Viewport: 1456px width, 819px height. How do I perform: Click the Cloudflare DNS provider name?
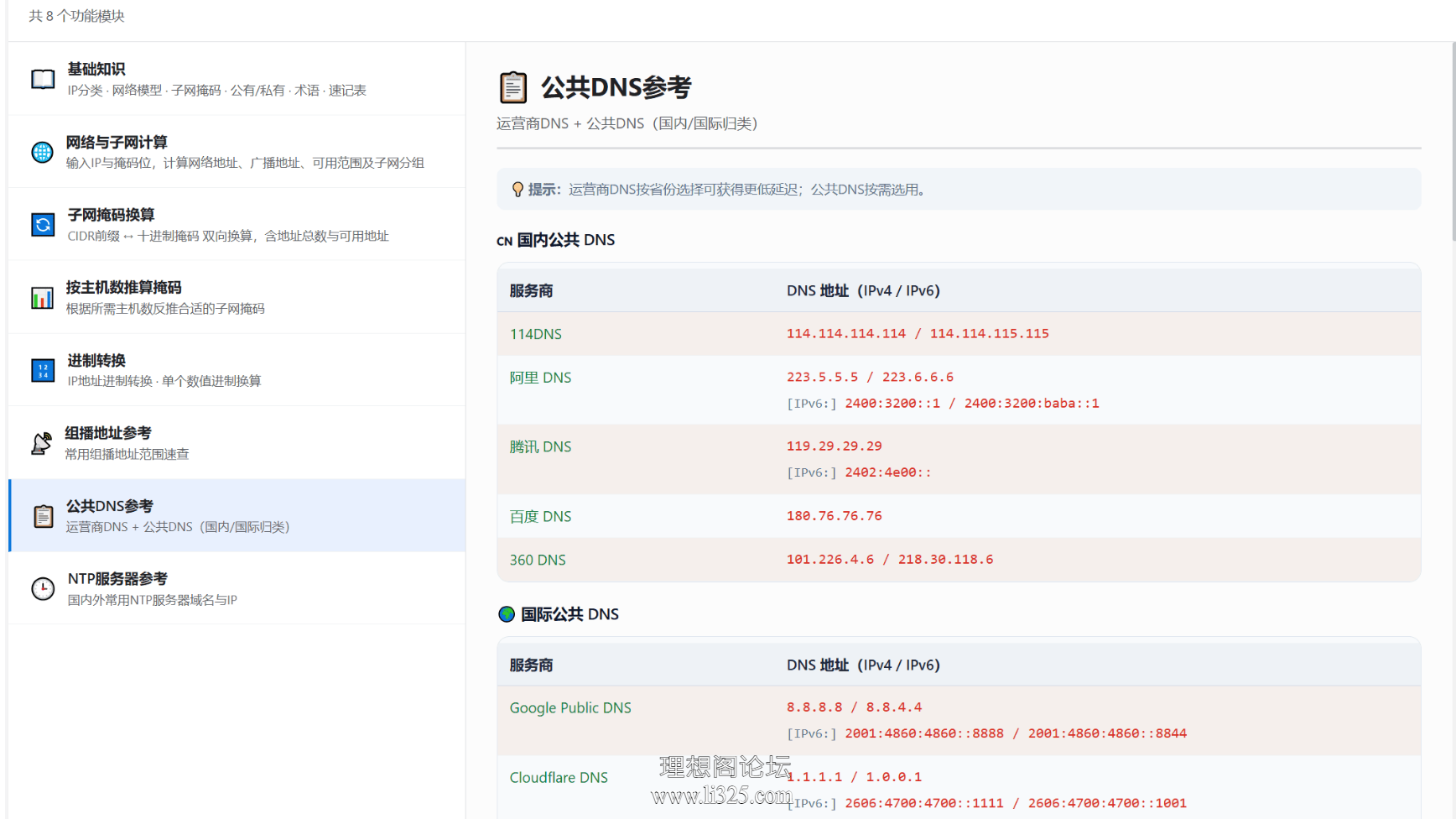pos(559,777)
